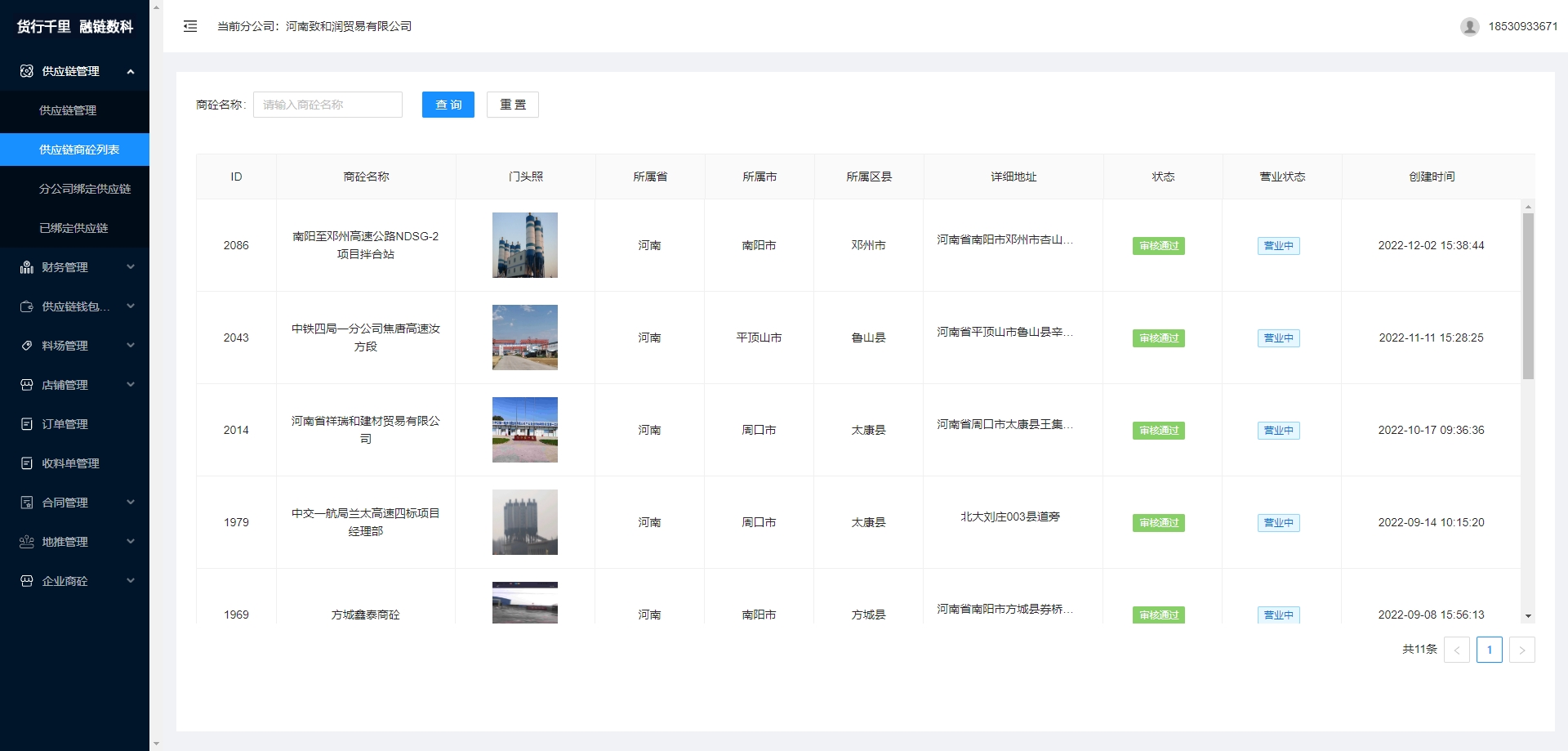Click timestamp 2022-11-11 15:28:25
1568x751 pixels.
pyautogui.click(x=1432, y=338)
